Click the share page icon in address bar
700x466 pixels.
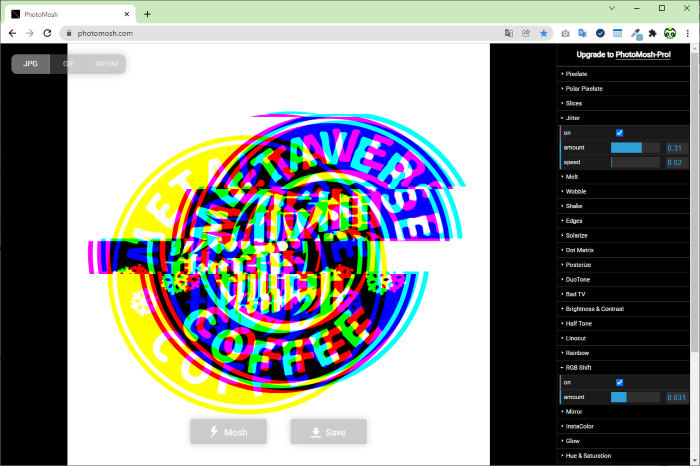tap(526, 33)
